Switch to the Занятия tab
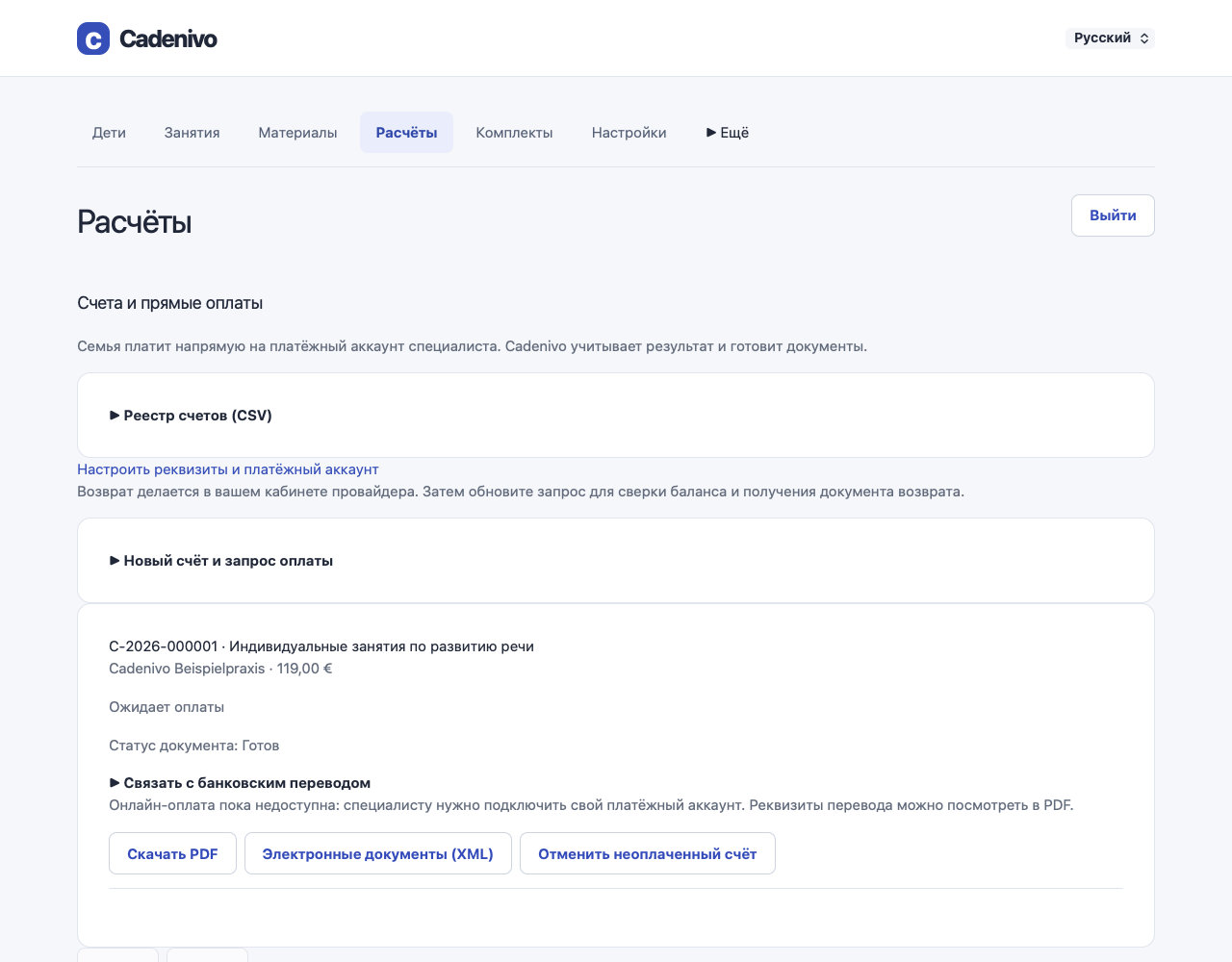Viewport: 1232px width, 962px height. [192, 133]
